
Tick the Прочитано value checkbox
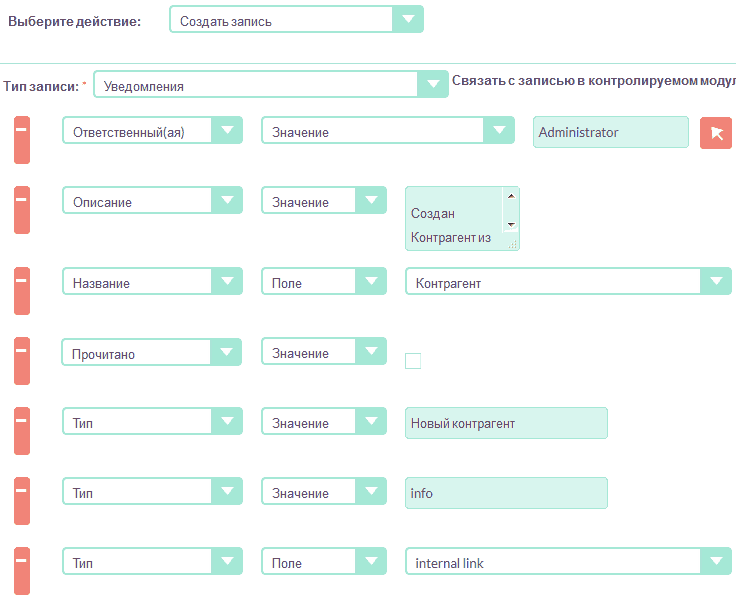click(413, 361)
